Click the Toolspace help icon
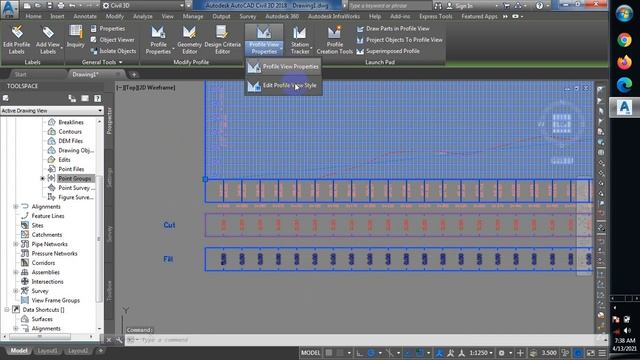The image size is (640, 360). coord(97,98)
